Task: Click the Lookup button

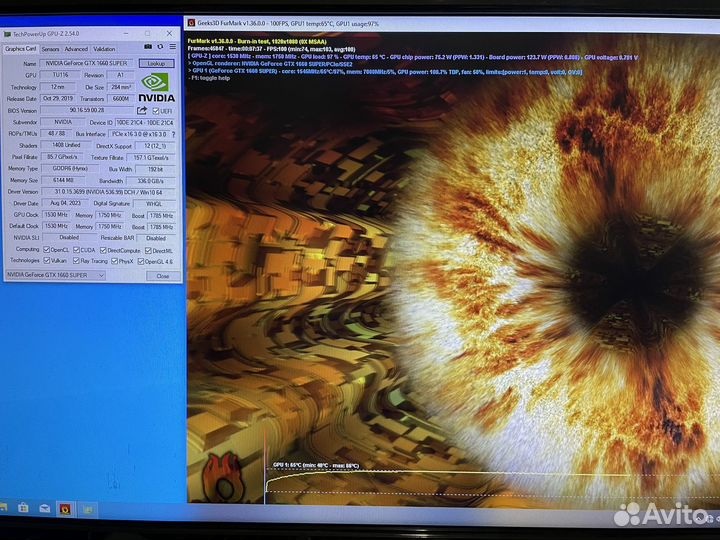Action: 156,63
